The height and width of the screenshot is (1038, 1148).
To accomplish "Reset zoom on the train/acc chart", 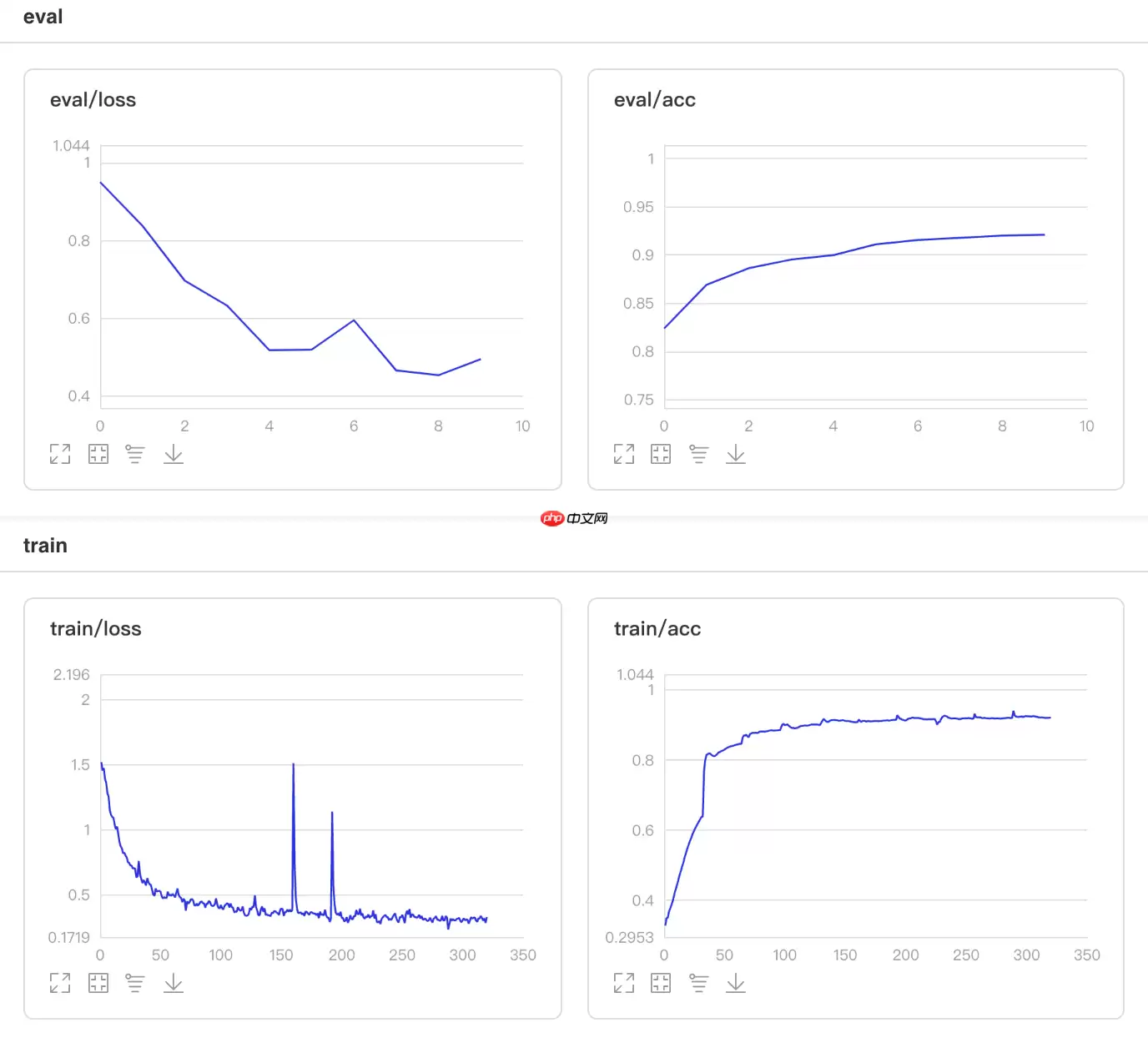I will tap(661, 983).
